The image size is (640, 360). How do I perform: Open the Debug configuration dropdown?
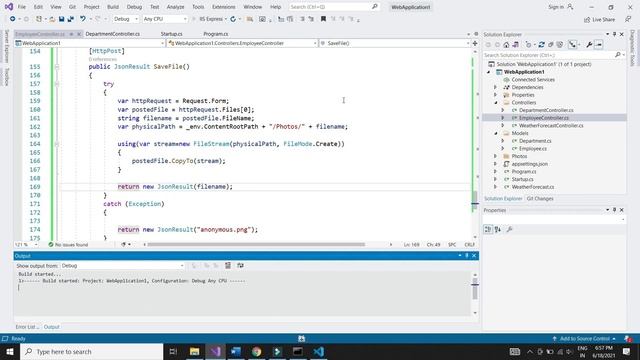click(x=125, y=19)
